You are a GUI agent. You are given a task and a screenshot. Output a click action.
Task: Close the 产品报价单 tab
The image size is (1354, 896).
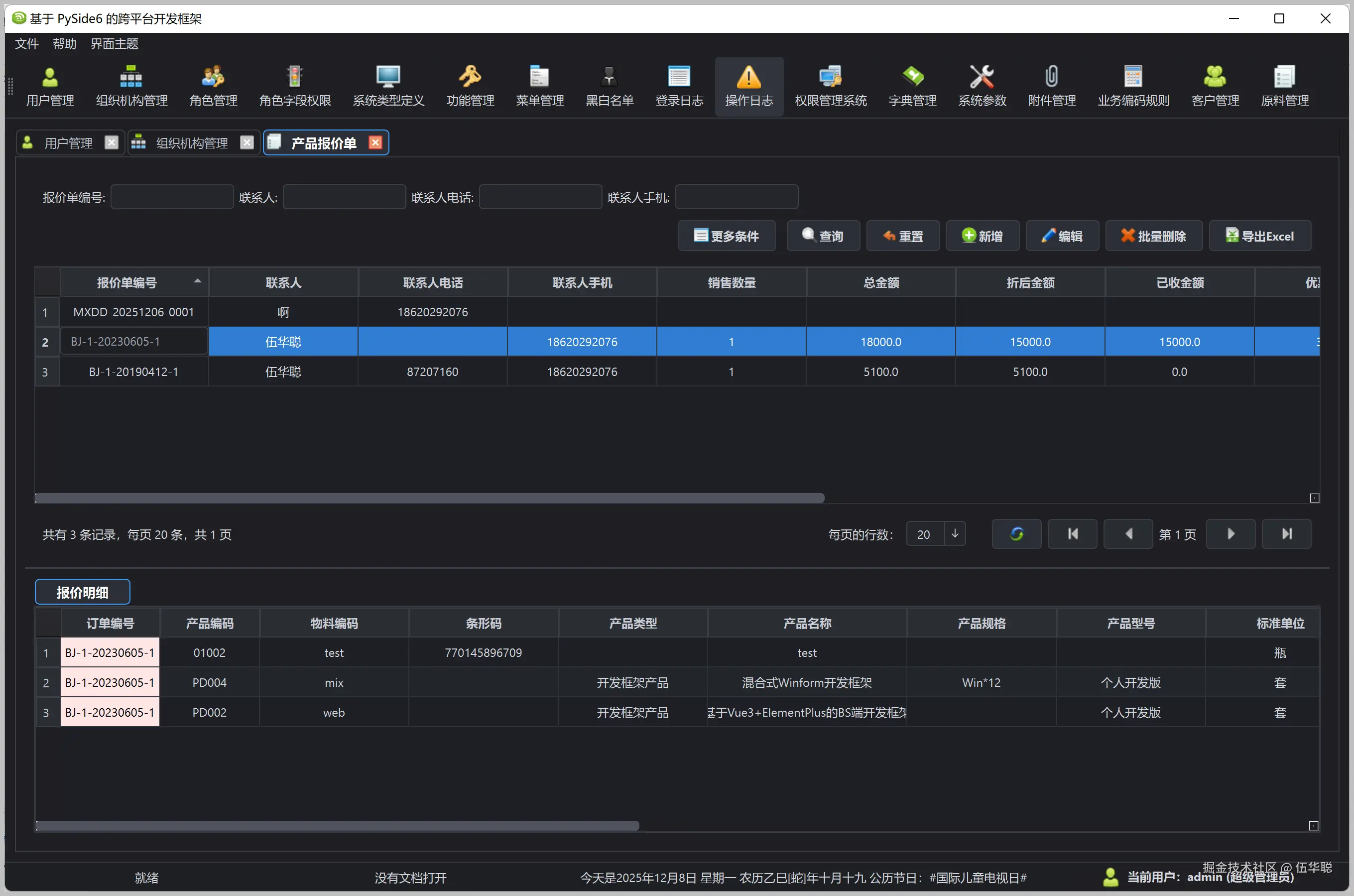point(375,142)
